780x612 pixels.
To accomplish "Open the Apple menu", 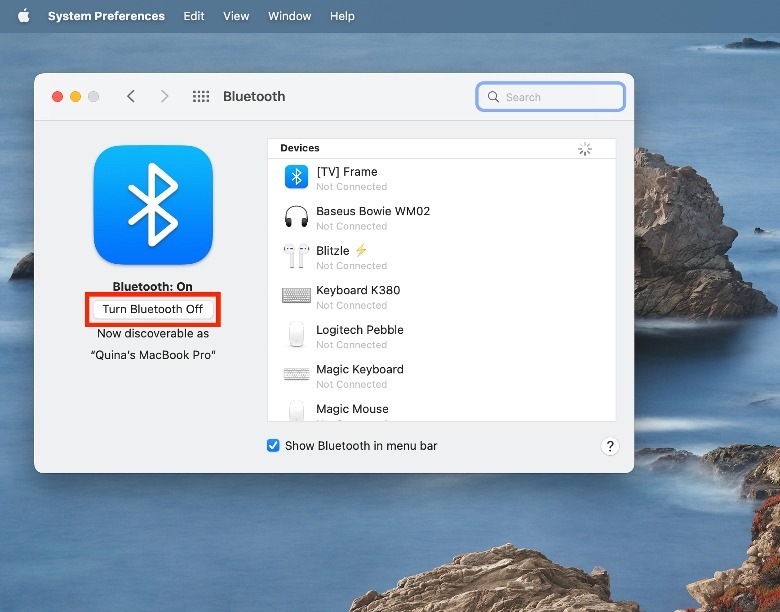I will click(23, 16).
